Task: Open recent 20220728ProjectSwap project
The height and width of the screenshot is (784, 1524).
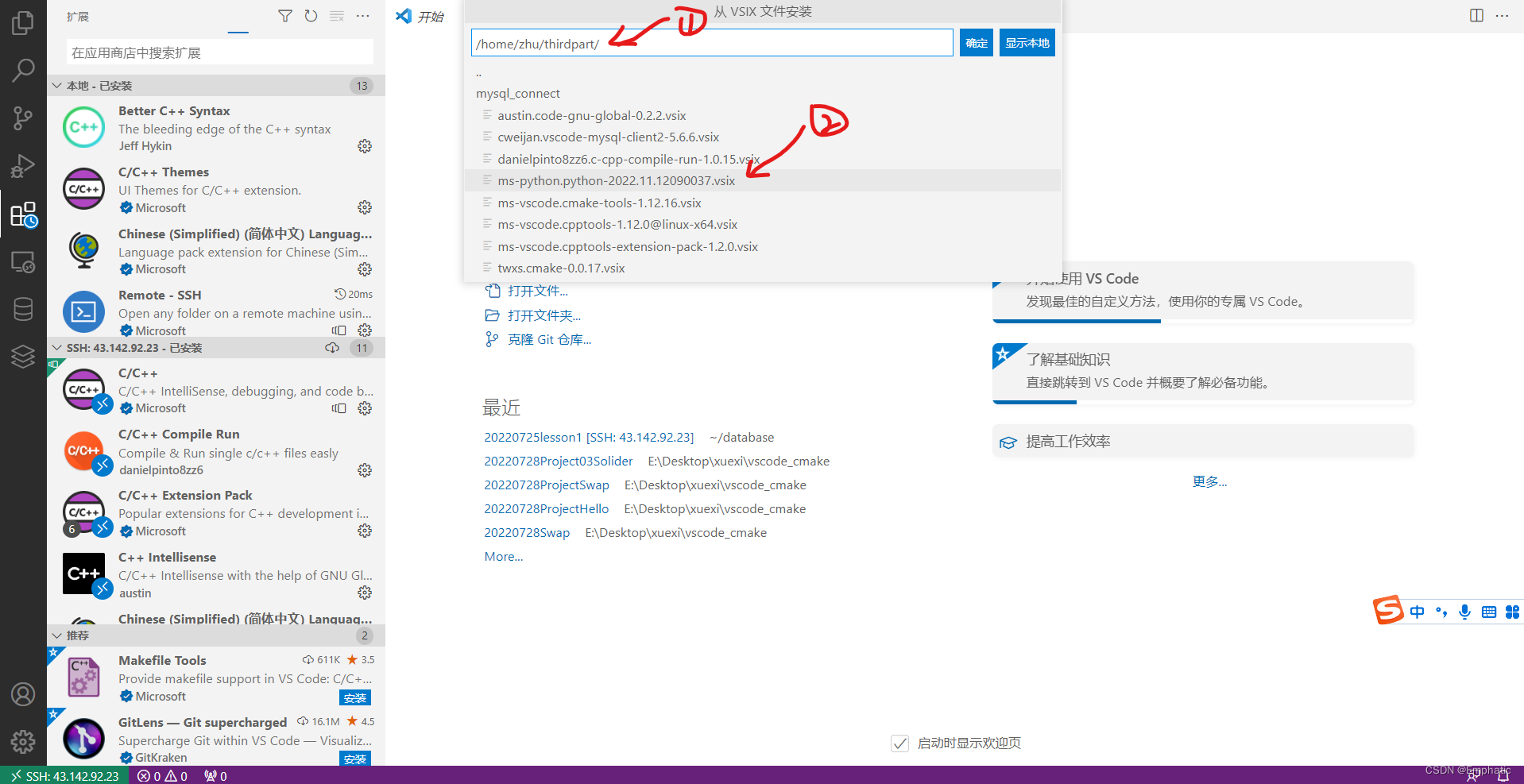Action: coord(547,485)
